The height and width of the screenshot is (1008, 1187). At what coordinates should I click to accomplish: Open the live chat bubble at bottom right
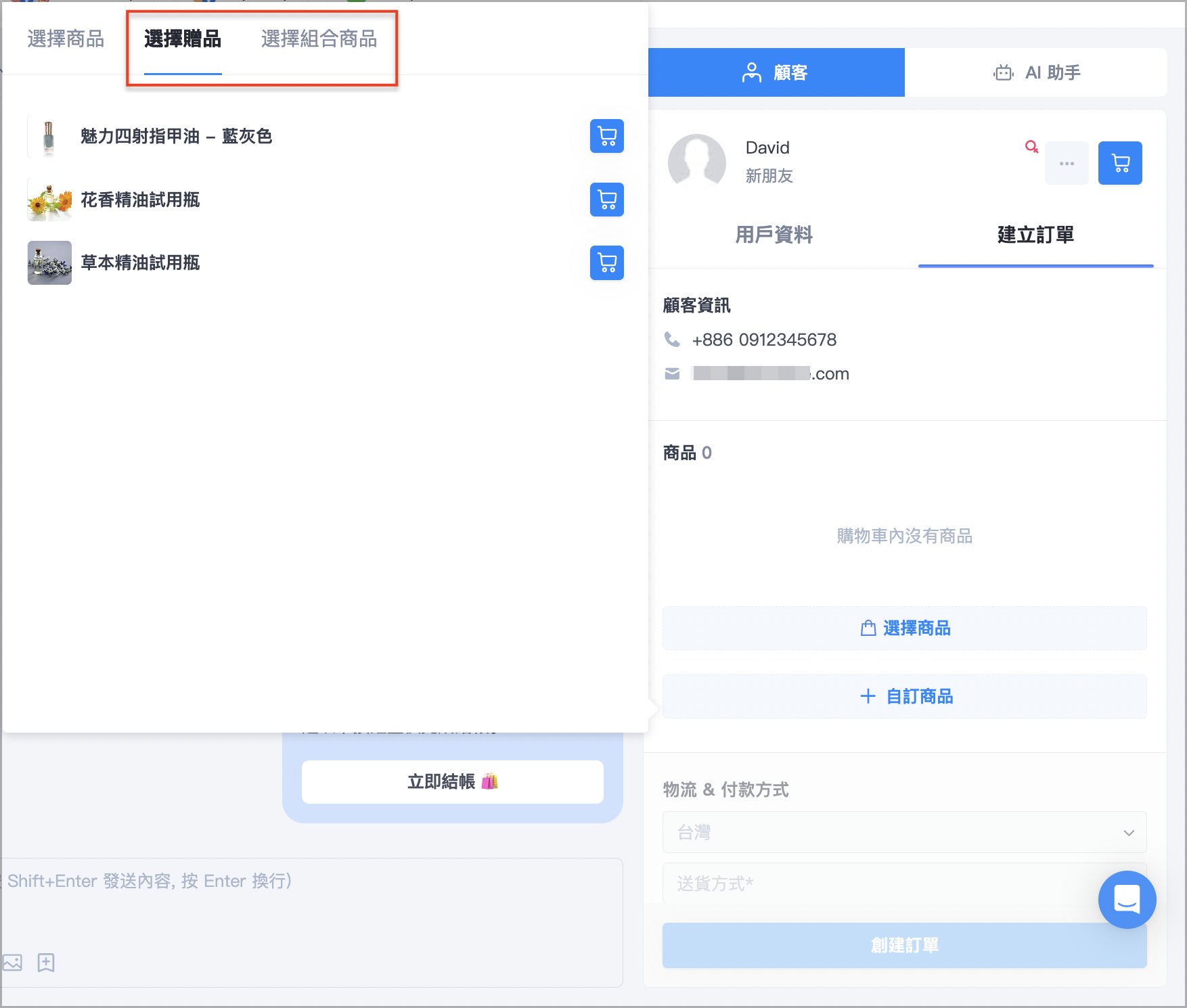click(x=1127, y=900)
